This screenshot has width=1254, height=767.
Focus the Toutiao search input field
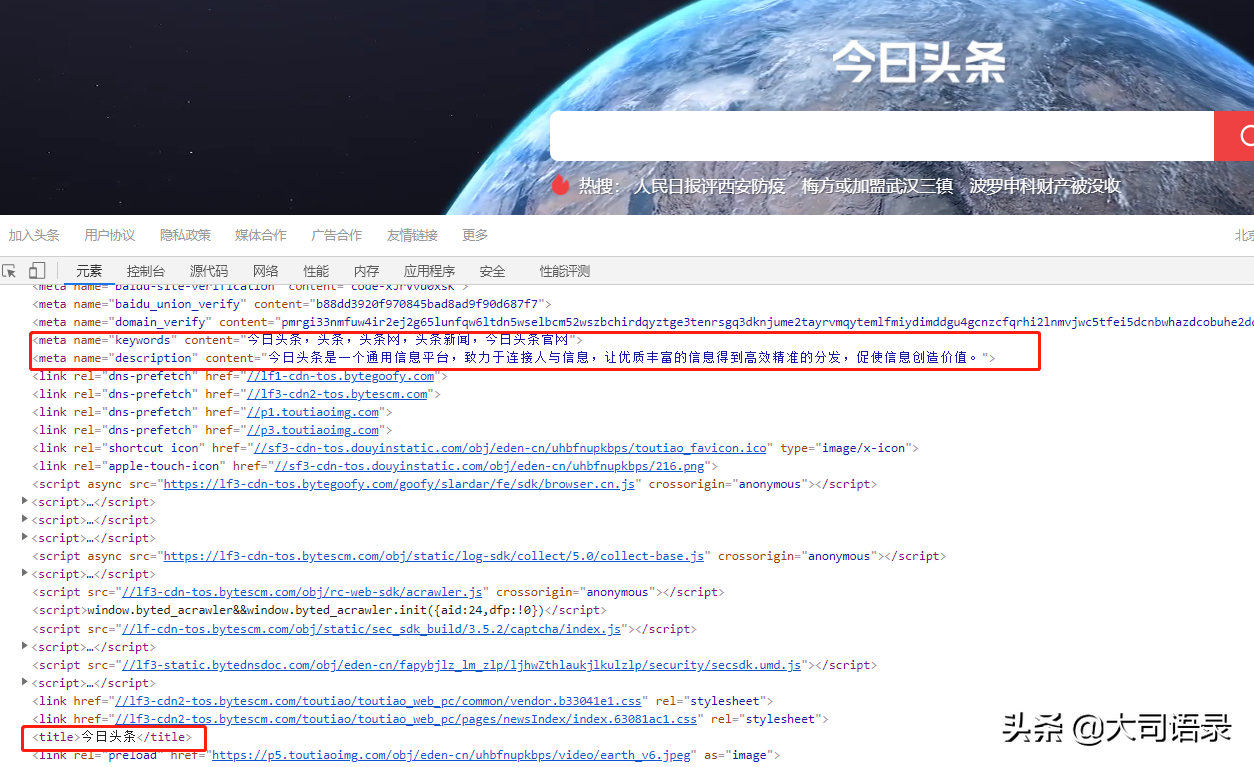click(x=882, y=136)
